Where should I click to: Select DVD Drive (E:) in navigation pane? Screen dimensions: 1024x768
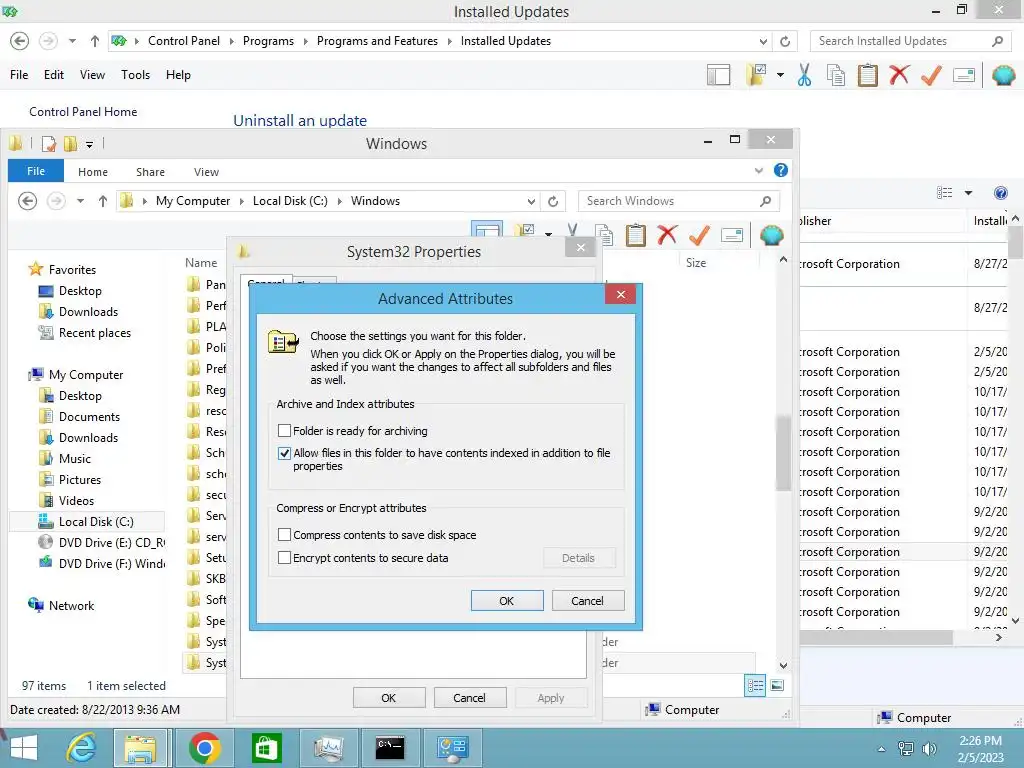point(102,542)
